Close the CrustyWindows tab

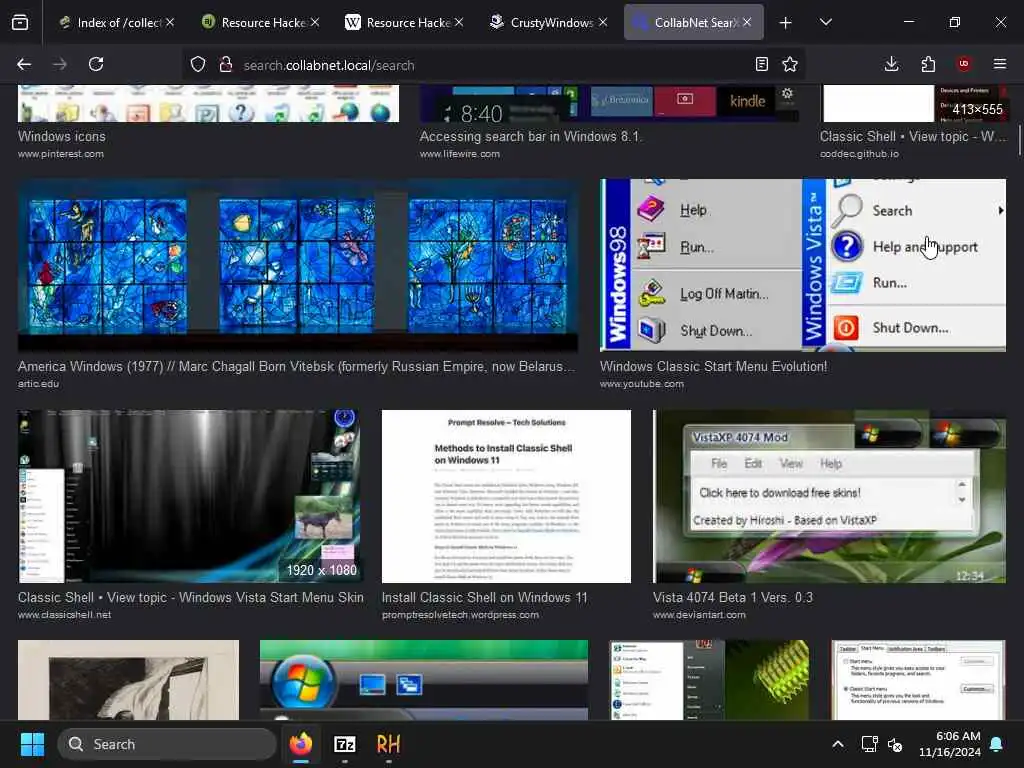tap(603, 22)
